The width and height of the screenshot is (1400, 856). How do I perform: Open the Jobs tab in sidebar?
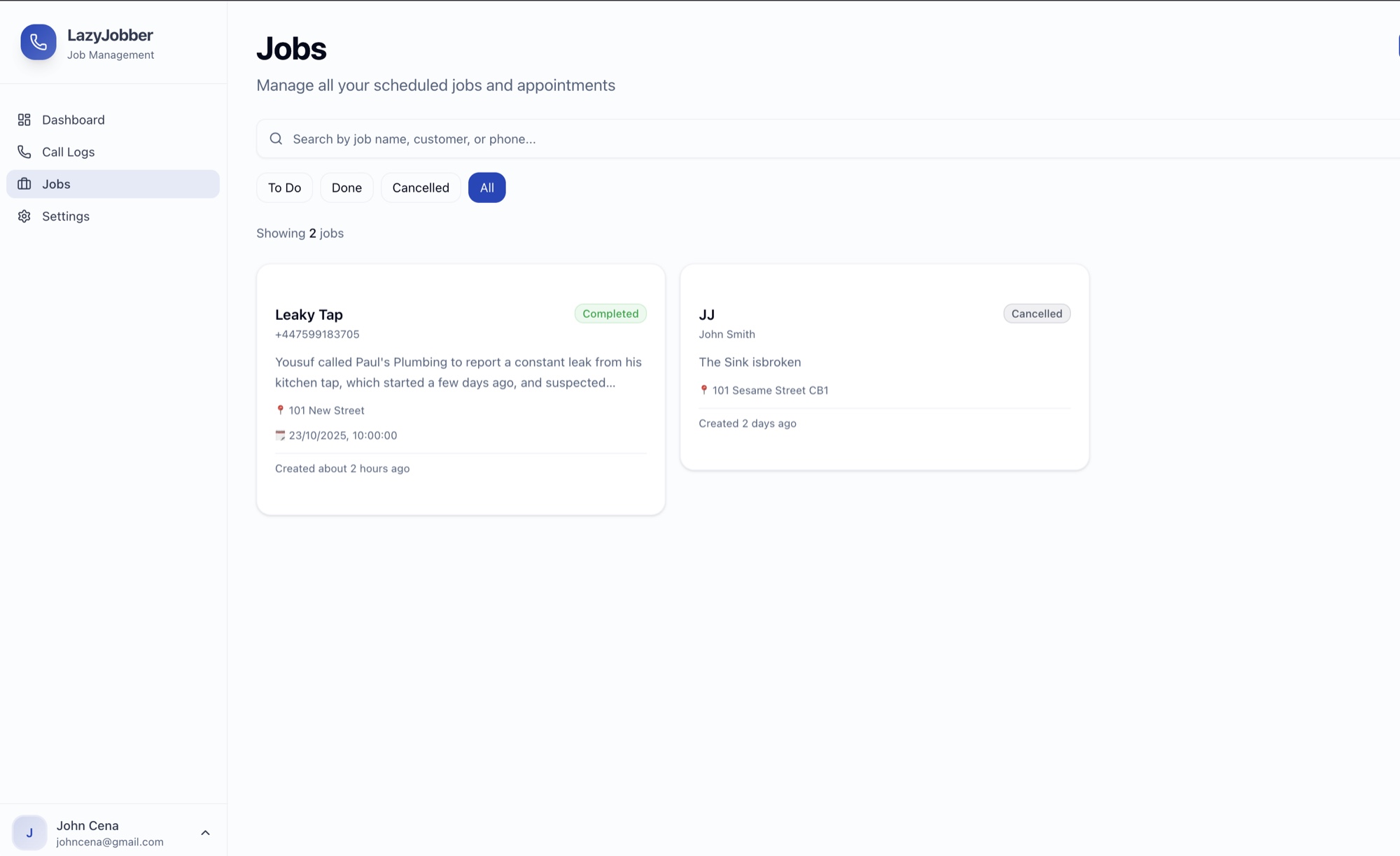56,183
